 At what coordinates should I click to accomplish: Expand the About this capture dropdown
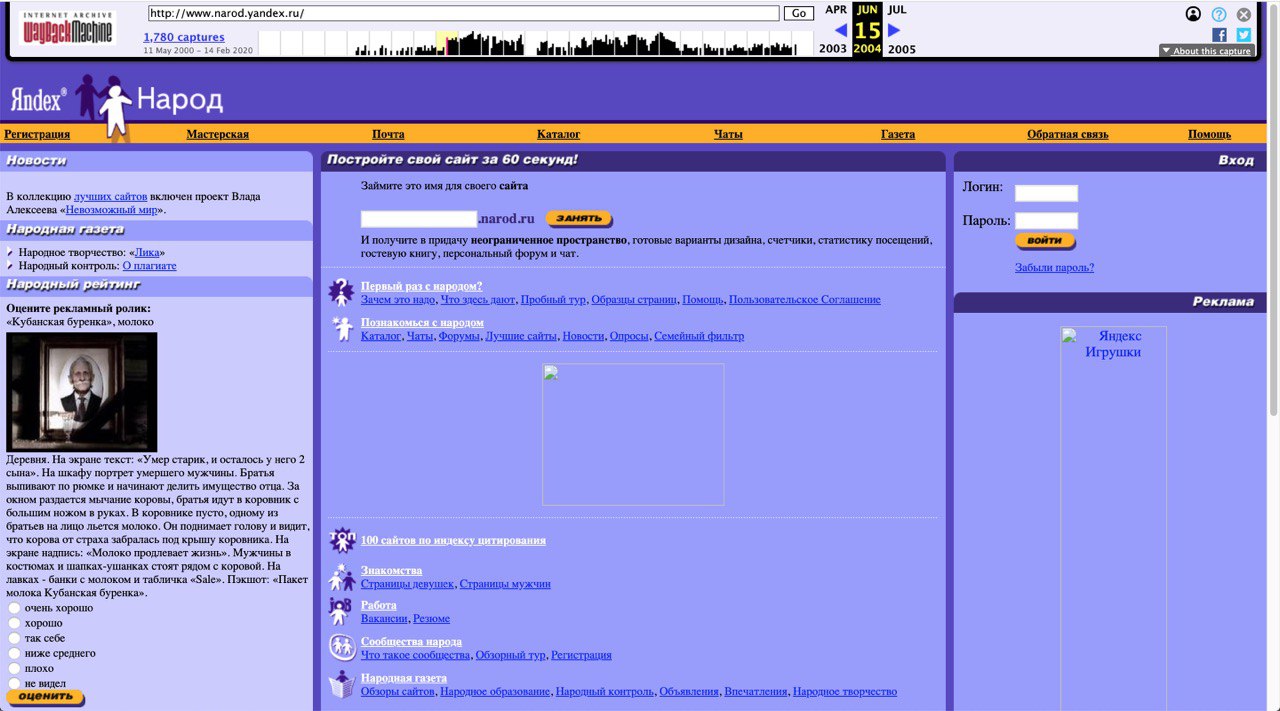(1206, 51)
